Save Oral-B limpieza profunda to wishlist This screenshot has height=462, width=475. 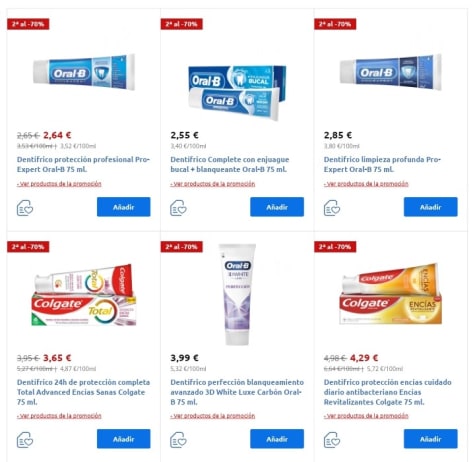[332, 208]
